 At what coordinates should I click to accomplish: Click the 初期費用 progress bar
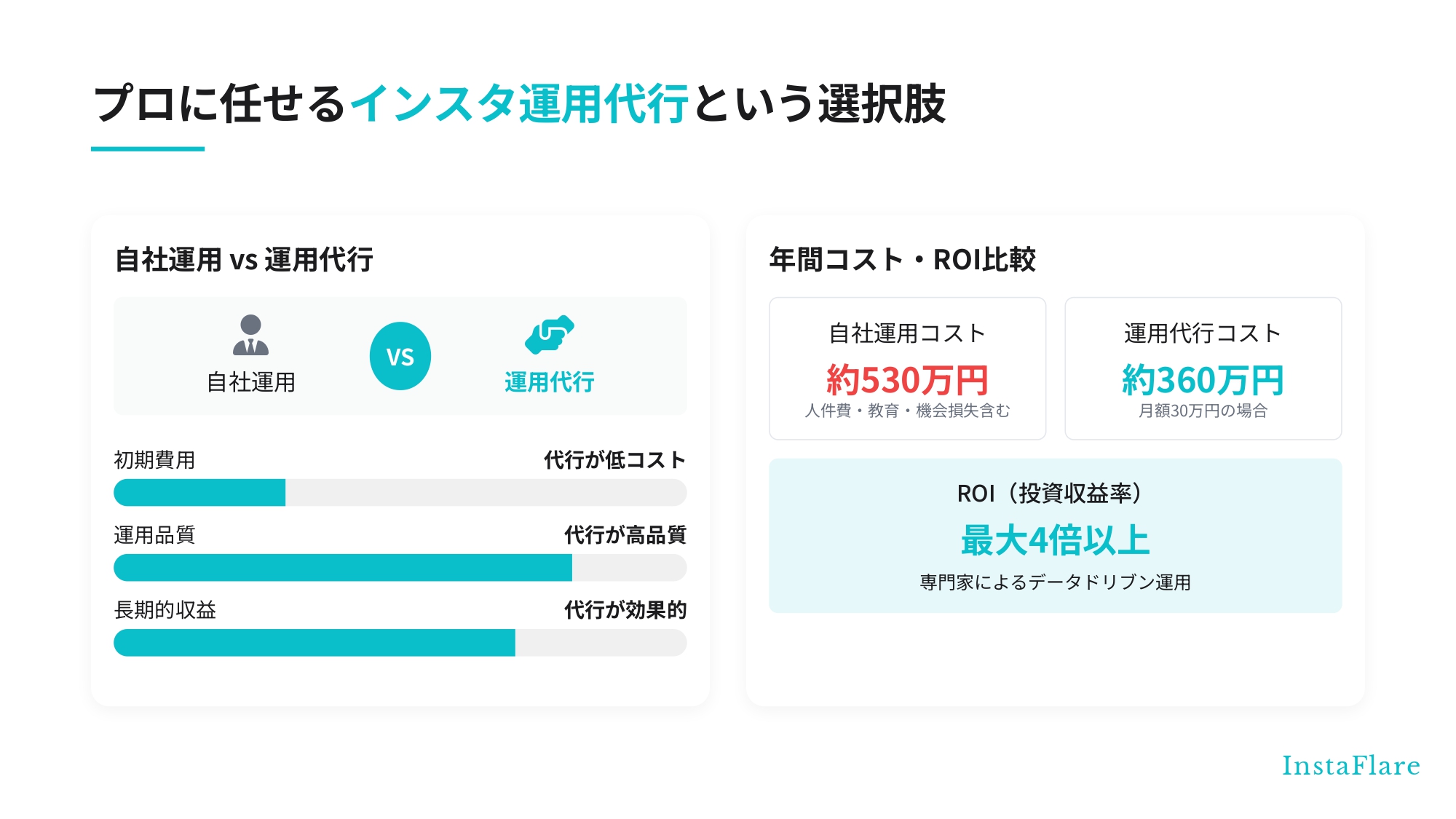[x=400, y=492]
